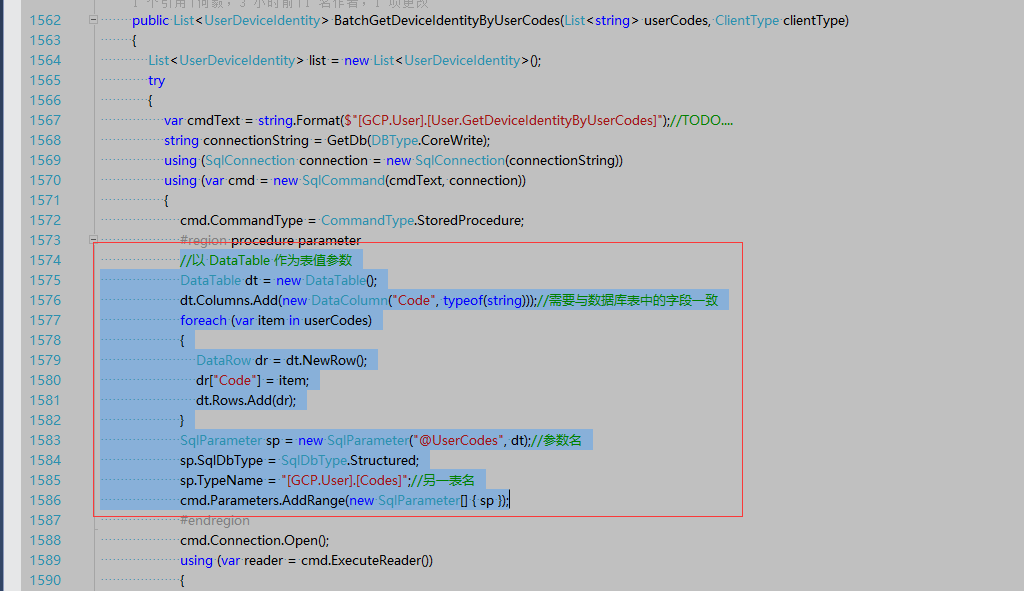Click DBType on line 1568
Viewport: 1024px width, 591px height.
[394, 140]
